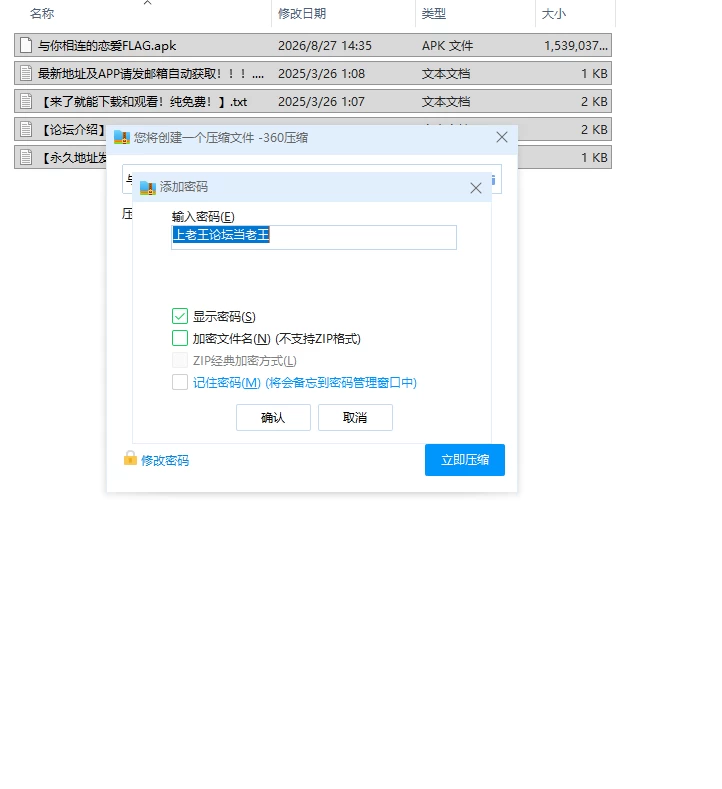Click the 与你相连的恋爱FLAG.apk file icon
This screenshot has width=722, height=789.
[x=26, y=46]
